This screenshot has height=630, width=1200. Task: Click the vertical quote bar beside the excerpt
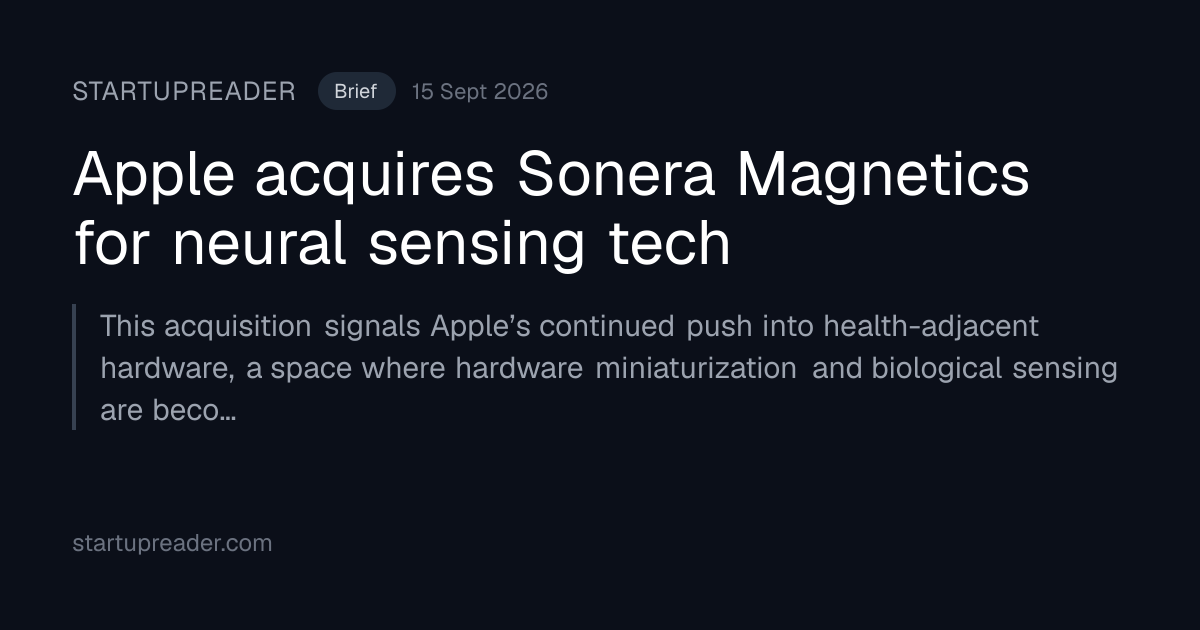(x=74, y=367)
